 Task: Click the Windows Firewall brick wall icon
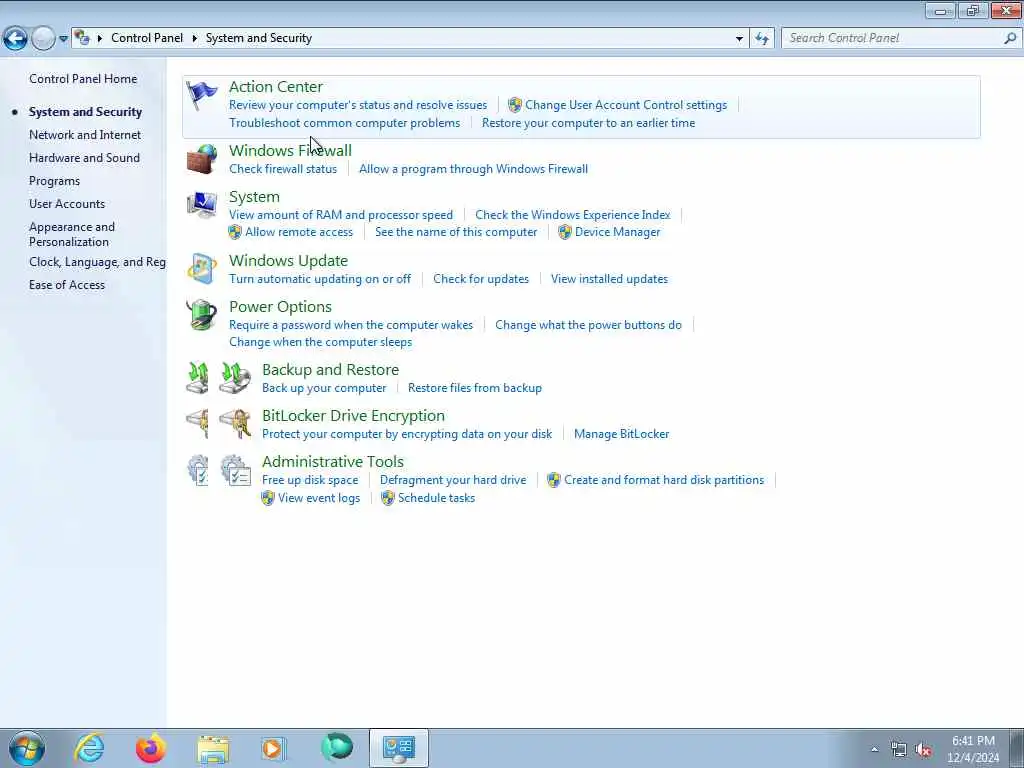pos(202,159)
